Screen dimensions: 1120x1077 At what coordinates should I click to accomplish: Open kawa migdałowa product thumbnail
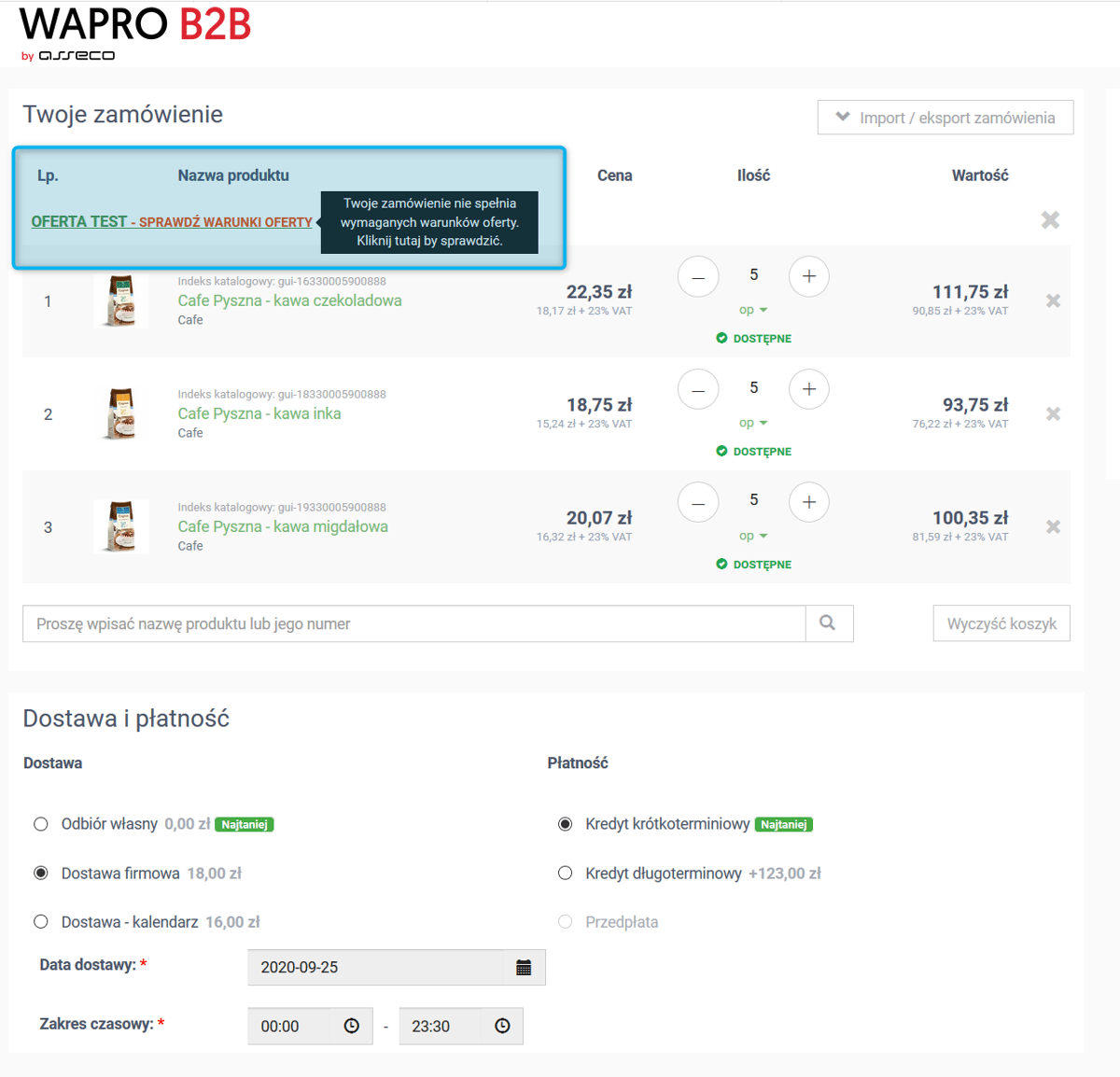point(121,526)
